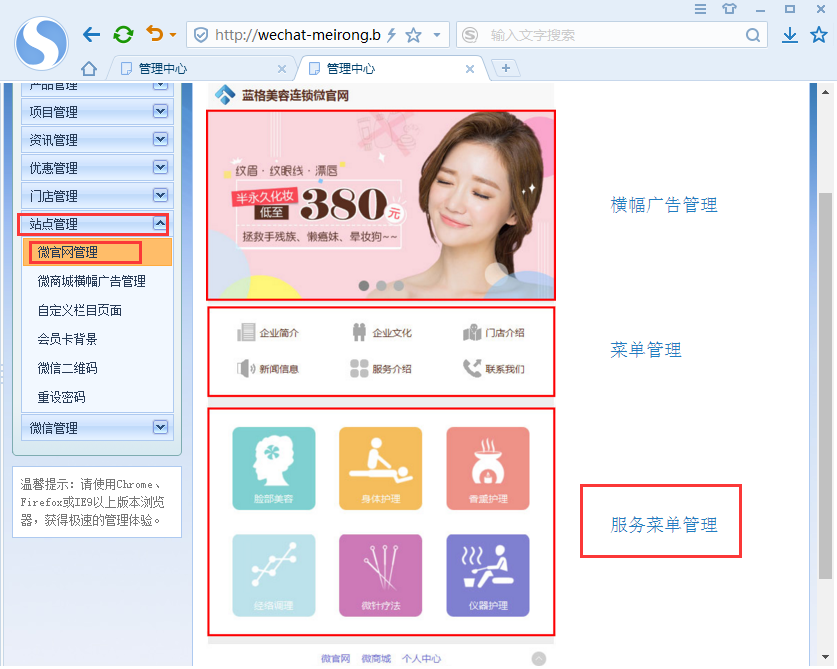Image resolution: width=837 pixels, height=669 pixels.
Task: Open the address bar dropdown arrow
Action: [x=437, y=35]
